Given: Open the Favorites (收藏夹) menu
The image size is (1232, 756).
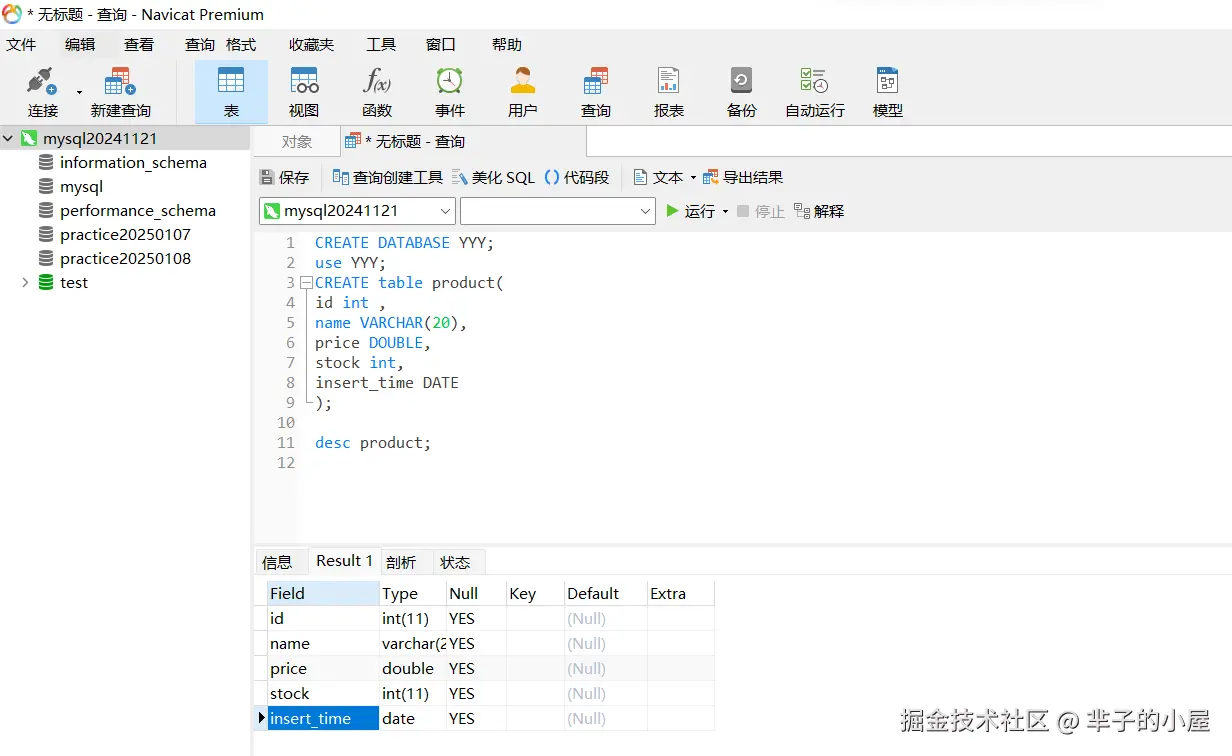Looking at the screenshot, I should point(311,44).
